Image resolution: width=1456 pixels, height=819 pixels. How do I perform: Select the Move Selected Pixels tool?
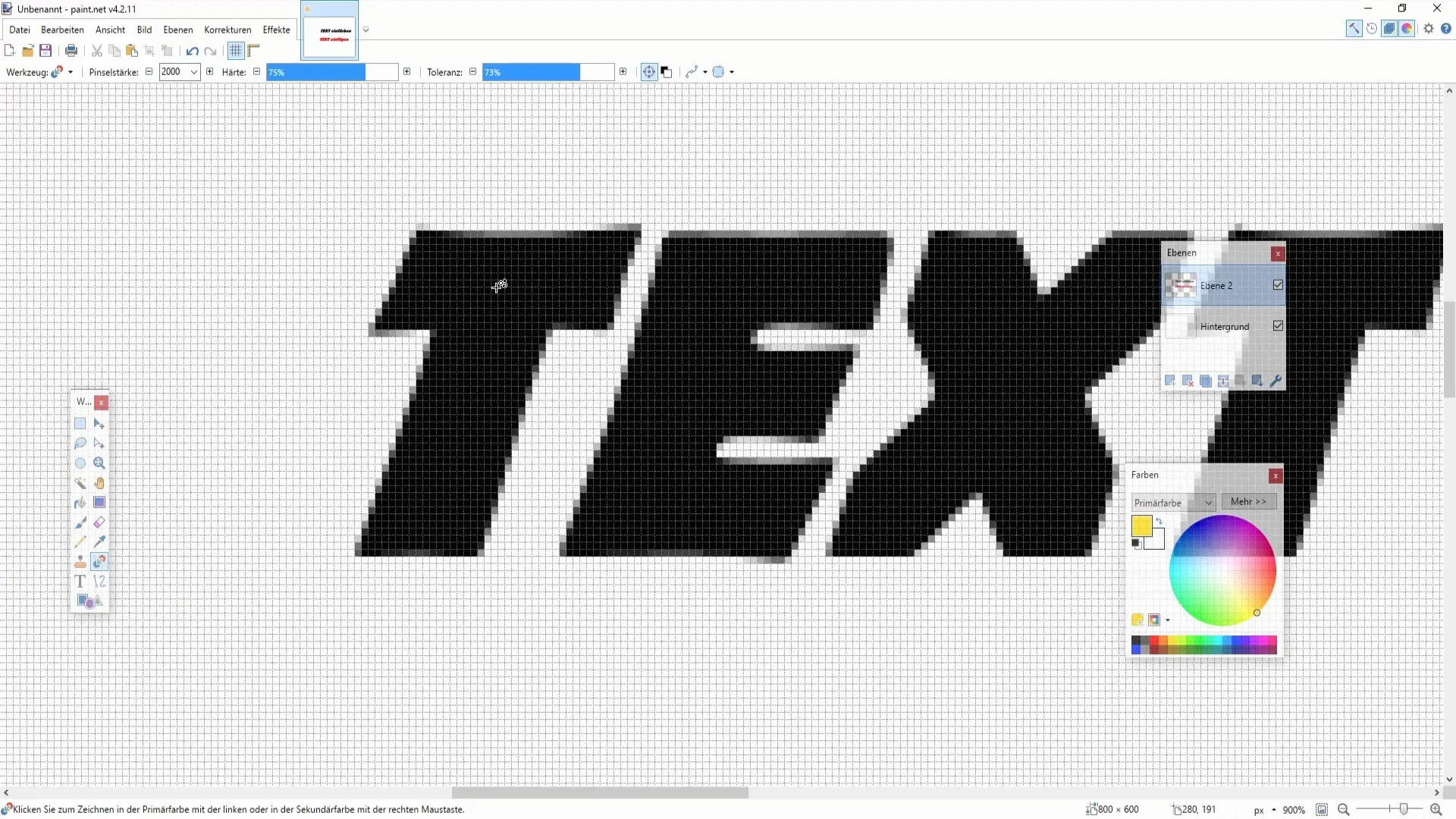coord(99,423)
